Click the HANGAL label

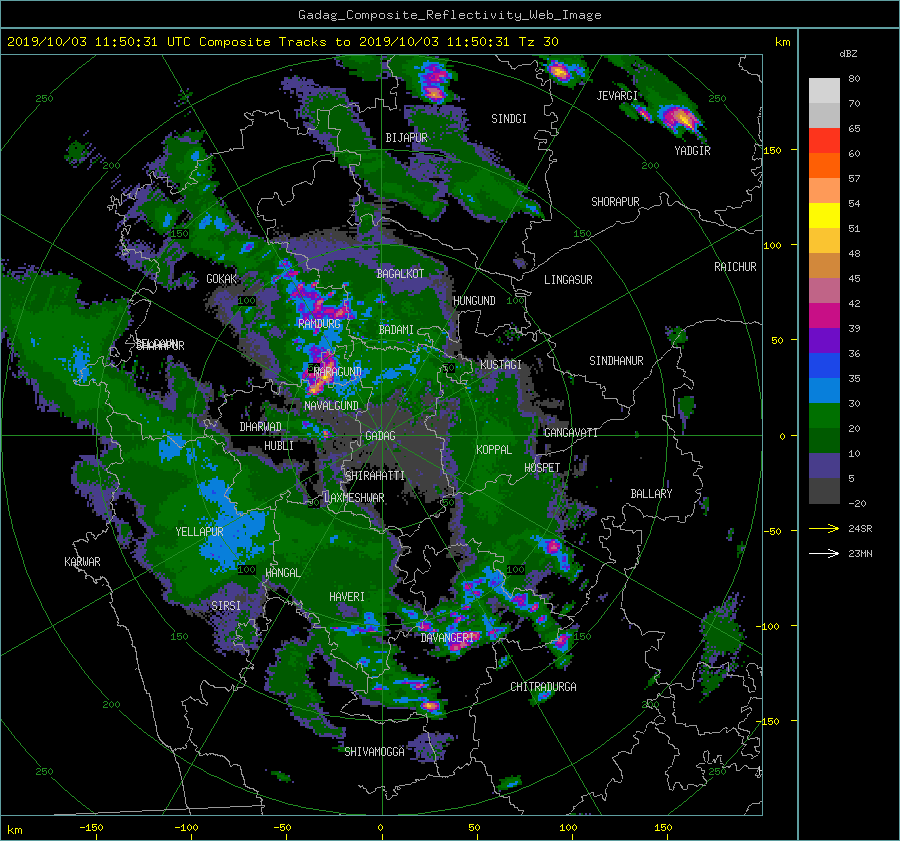[282, 573]
